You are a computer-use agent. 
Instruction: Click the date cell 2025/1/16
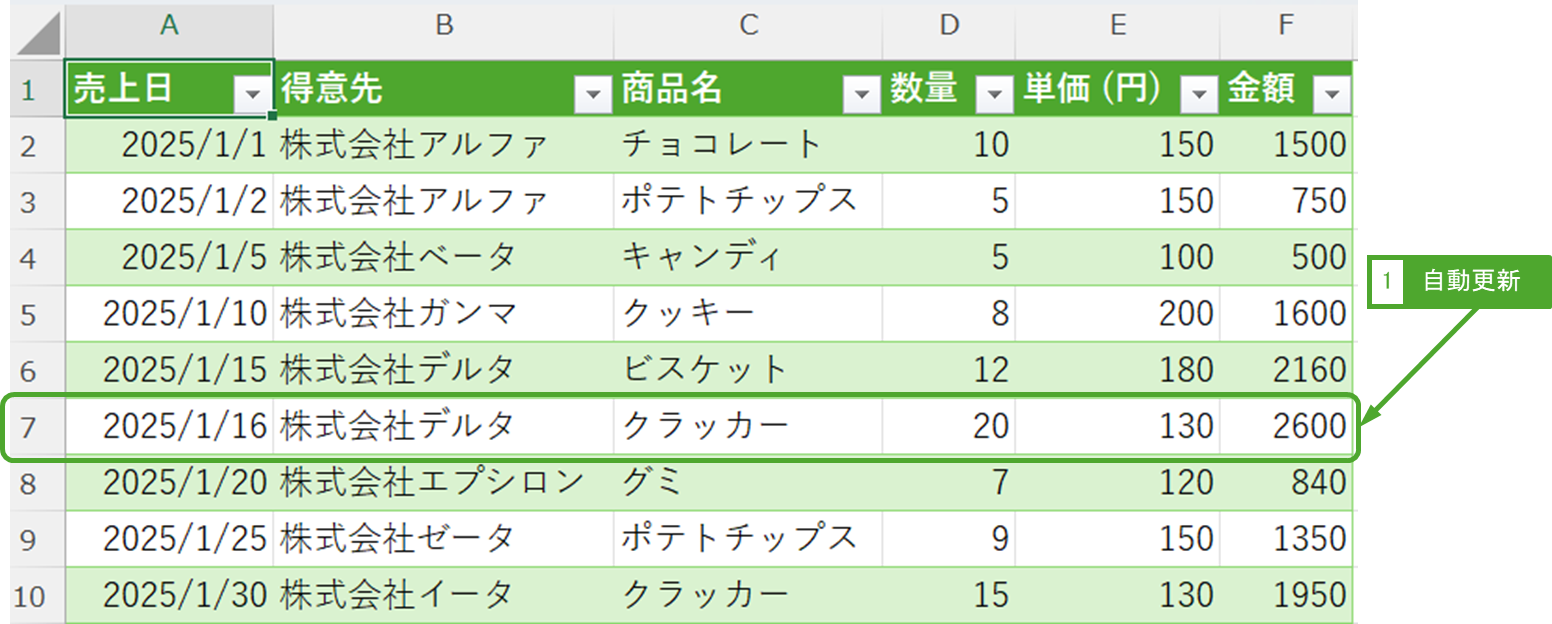coord(185,428)
